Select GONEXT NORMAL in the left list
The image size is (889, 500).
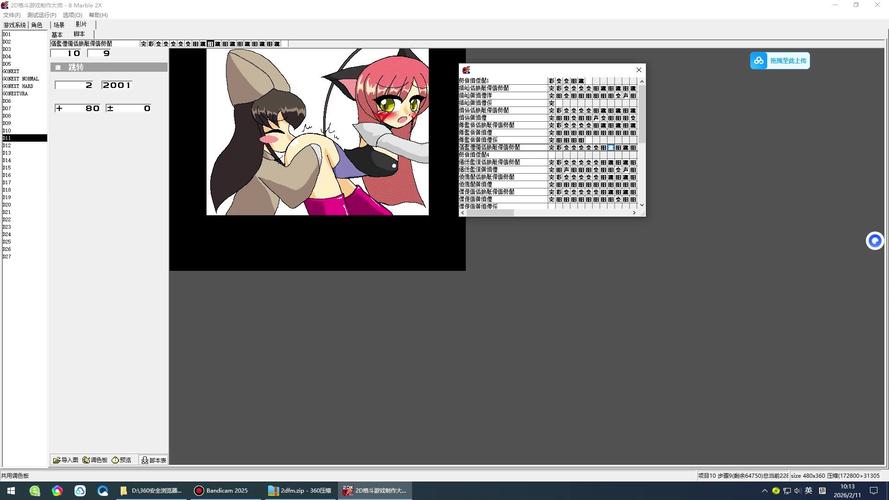[x=24, y=79]
